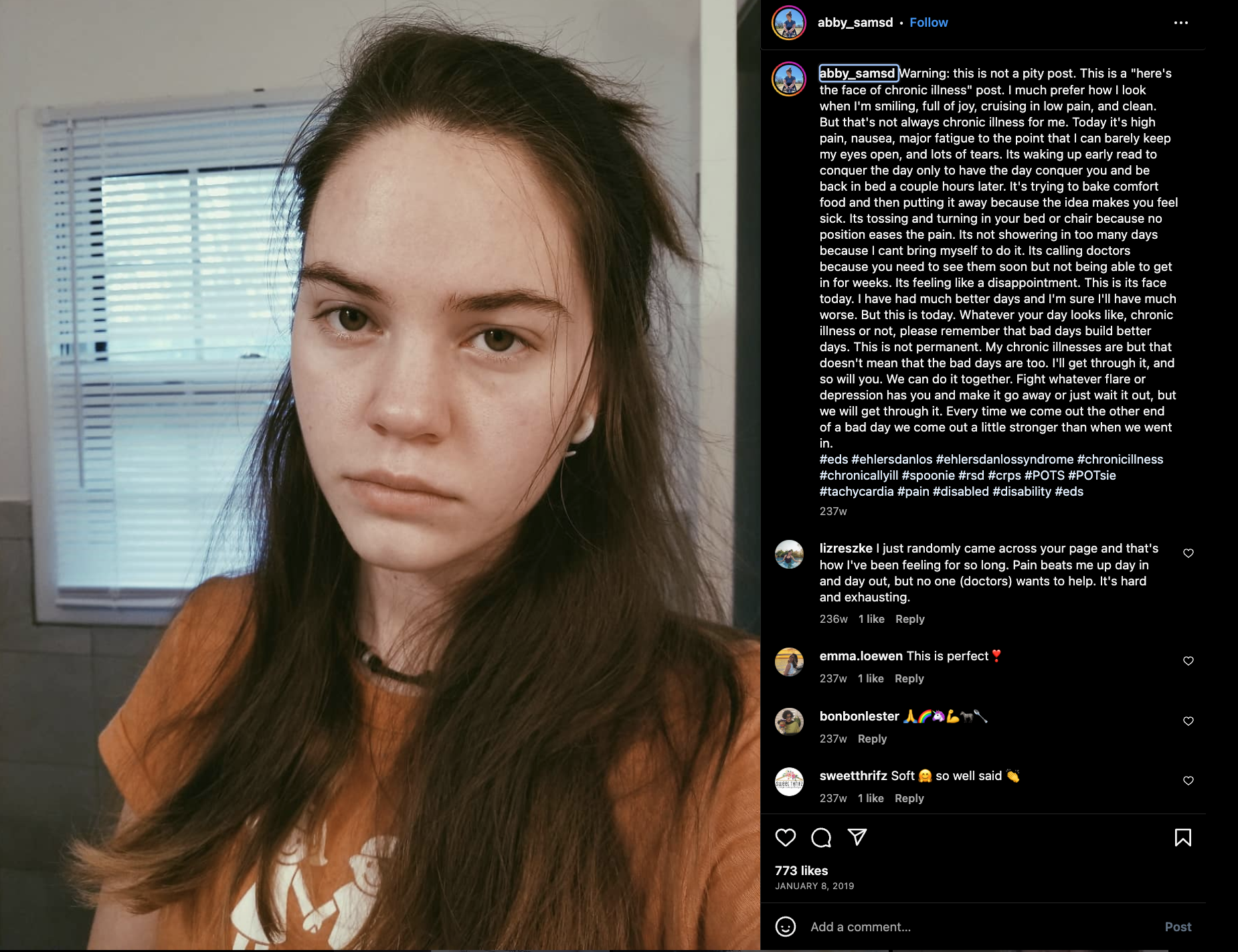Like emma.loewen's comment heart
Viewport: 1238px width, 952px height.
(x=1188, y=661)
